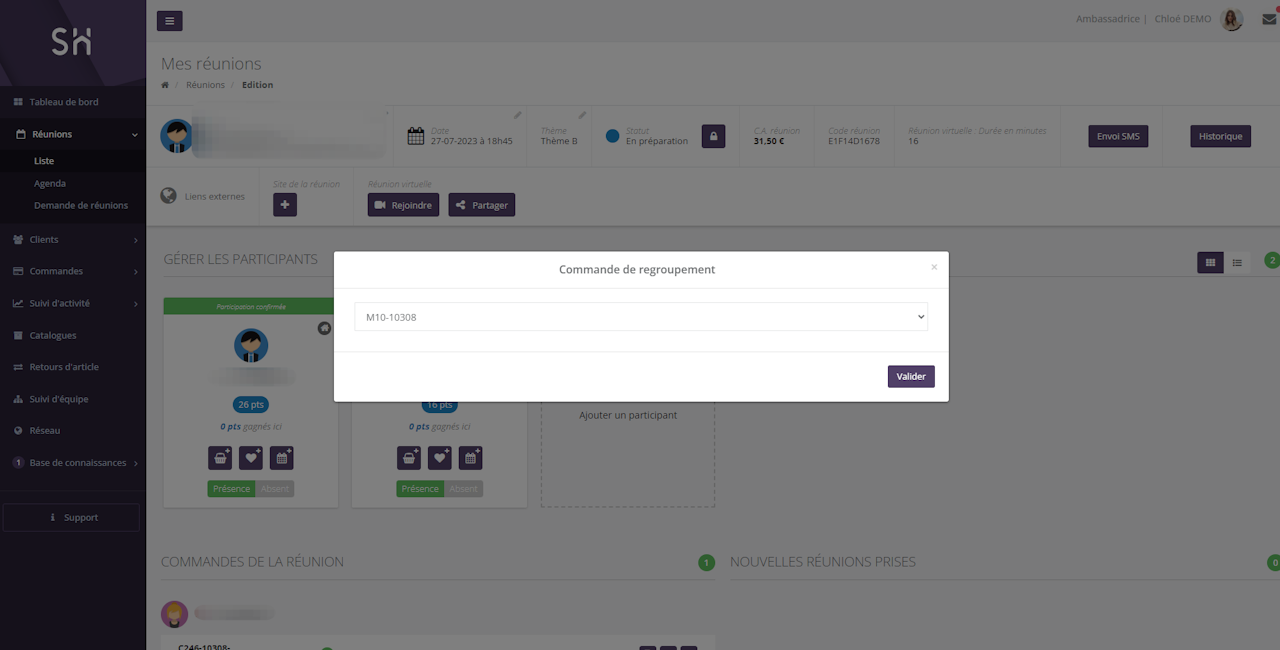Open the M10-10308 order dropdown
This screenshot has width=1280, height=650.
click(640, 317)
